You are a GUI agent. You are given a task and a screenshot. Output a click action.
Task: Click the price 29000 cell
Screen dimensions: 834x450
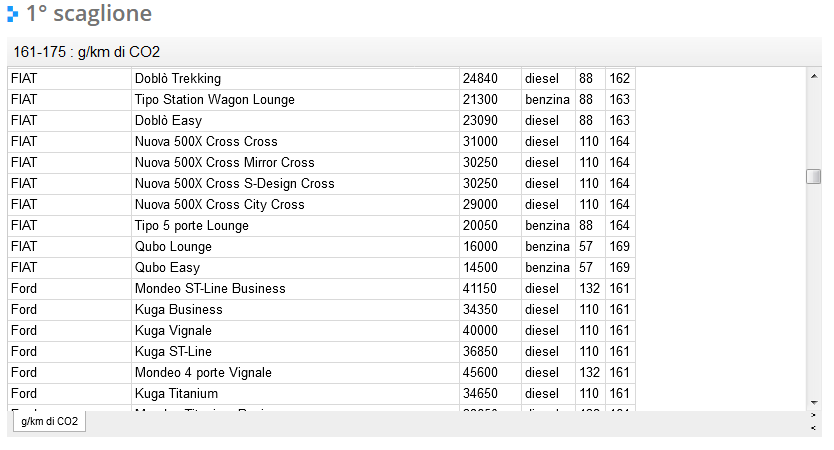coord(490,205)
